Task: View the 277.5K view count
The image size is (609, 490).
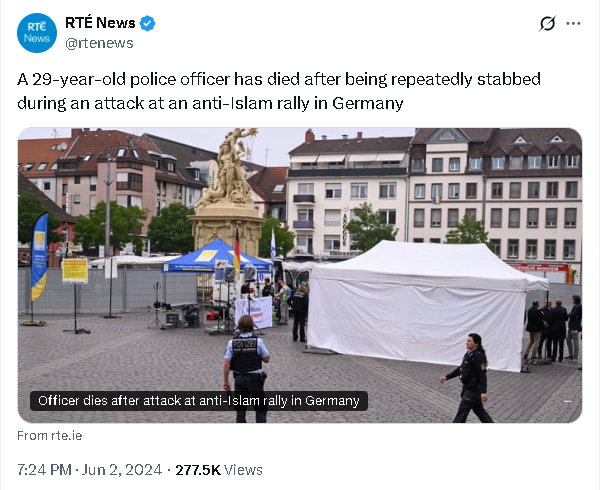Action: (x=198, y=470)
